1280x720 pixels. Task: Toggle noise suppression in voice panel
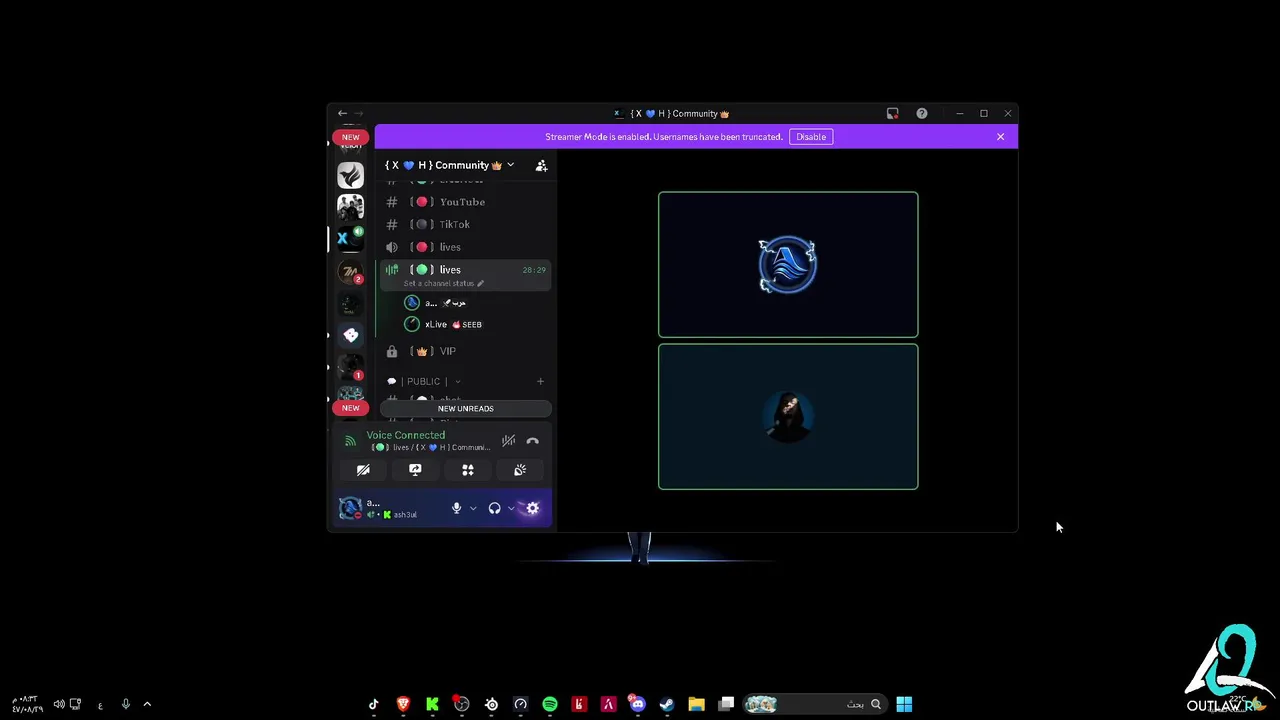(508, 441)
